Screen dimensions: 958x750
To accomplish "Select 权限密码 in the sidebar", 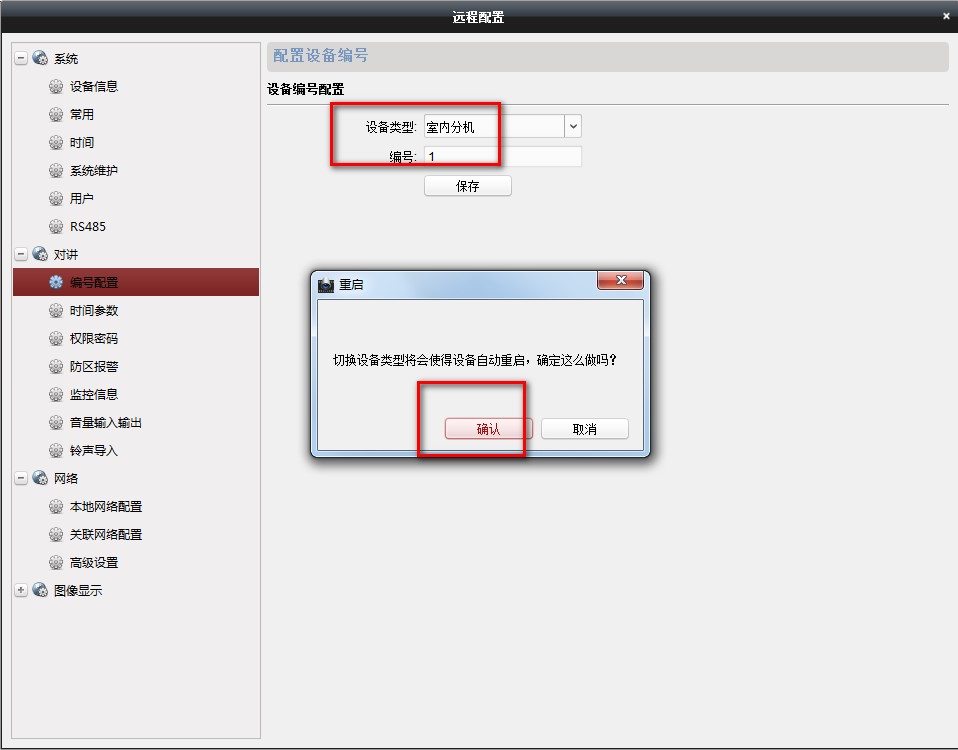I will tap(94, 339).
